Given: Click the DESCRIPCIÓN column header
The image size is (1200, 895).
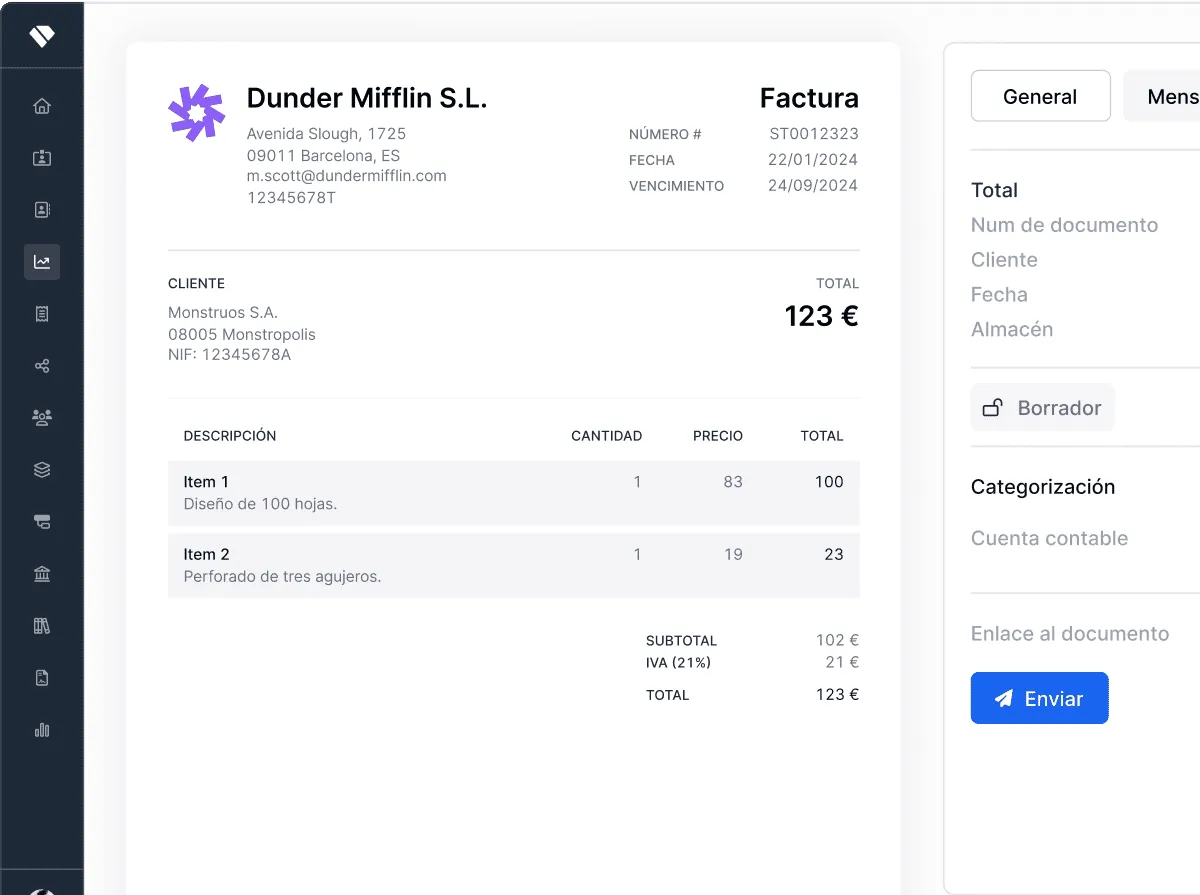Looking at the screenshot, I should (x=230, y=436).
